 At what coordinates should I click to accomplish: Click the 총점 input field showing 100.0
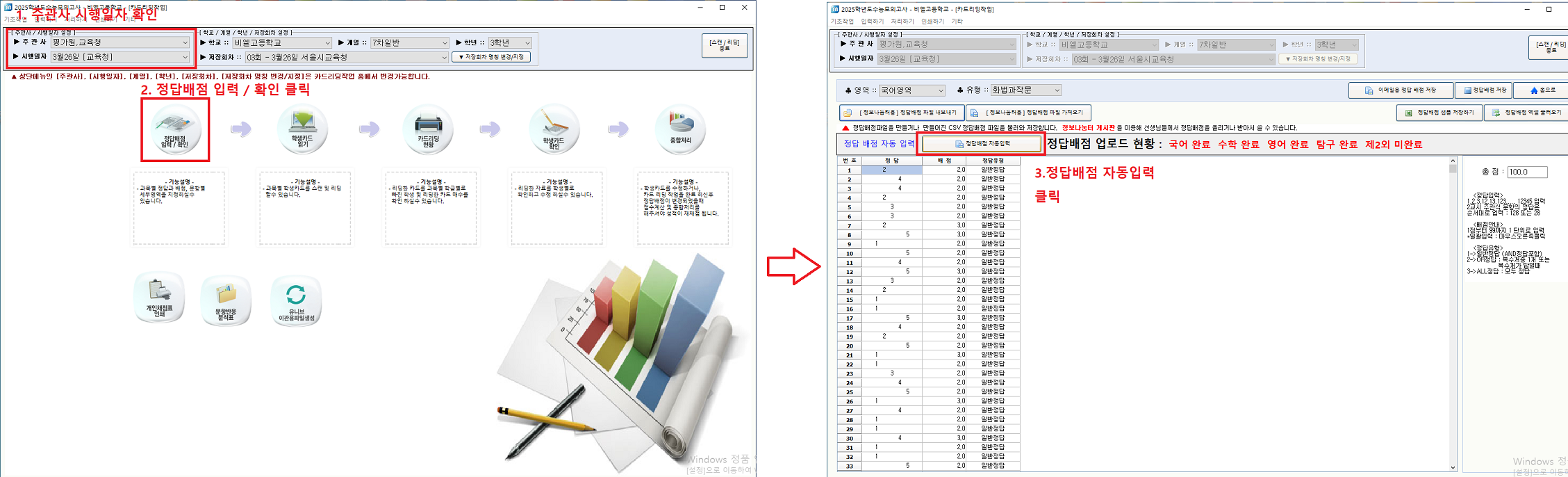pyautogui.click(x=1526, y=172)
